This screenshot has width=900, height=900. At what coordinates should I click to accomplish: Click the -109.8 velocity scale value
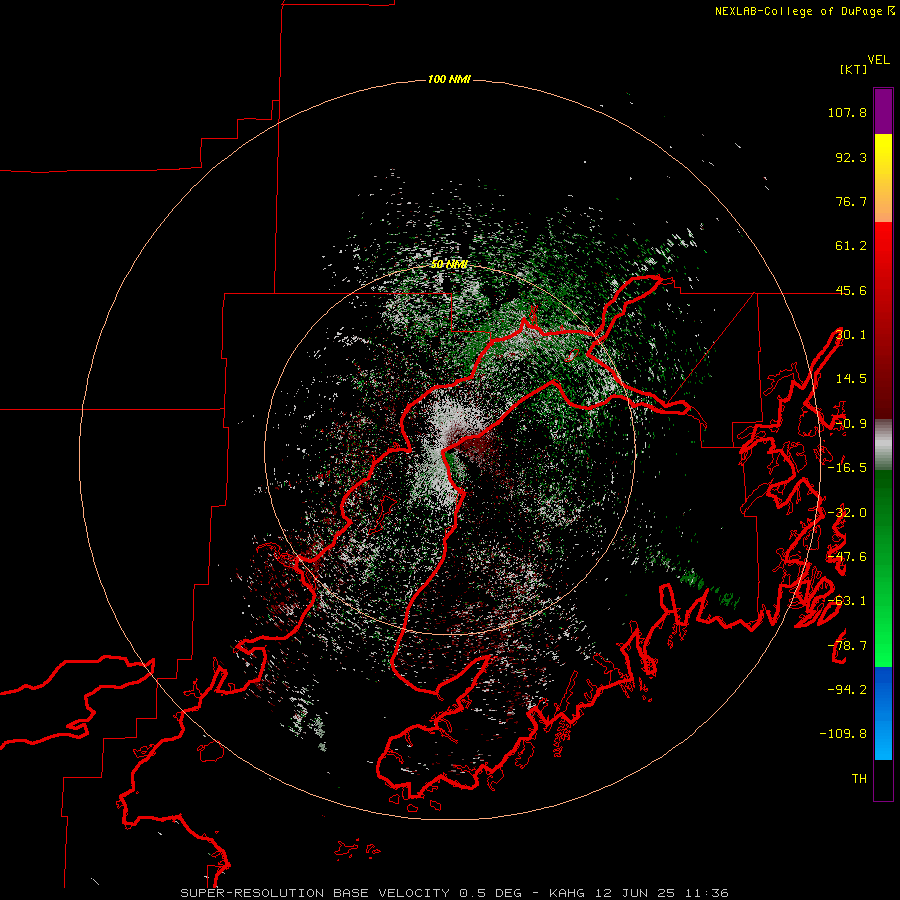point(843,734)
